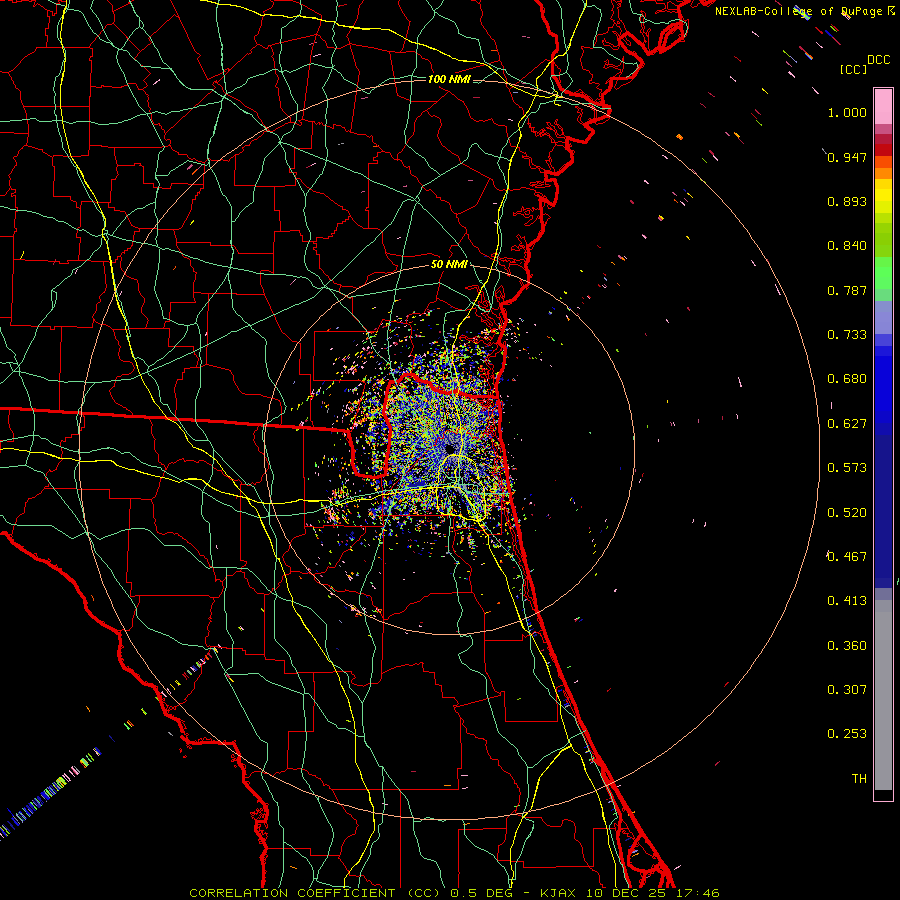This screenshot has width=900, height=900.
Task: Select the 0.840 legend value
Action: 847,246
